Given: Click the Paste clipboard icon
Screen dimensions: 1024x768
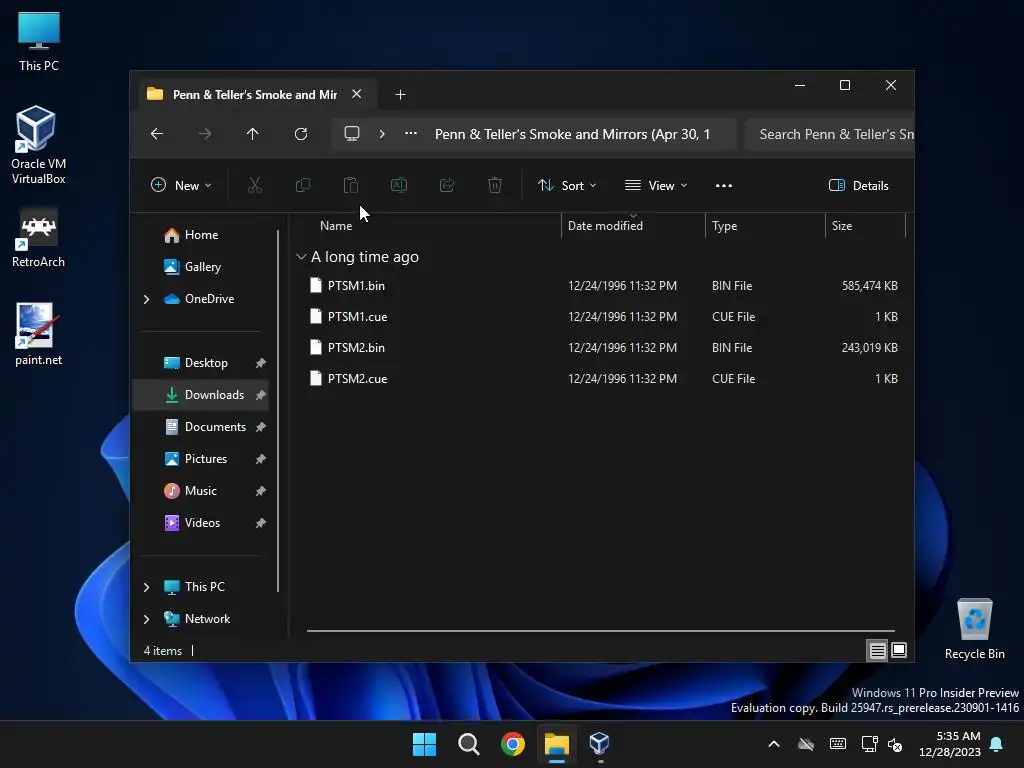Looking at the screenshot, I should pyautogui.click(x=351, y=185).
